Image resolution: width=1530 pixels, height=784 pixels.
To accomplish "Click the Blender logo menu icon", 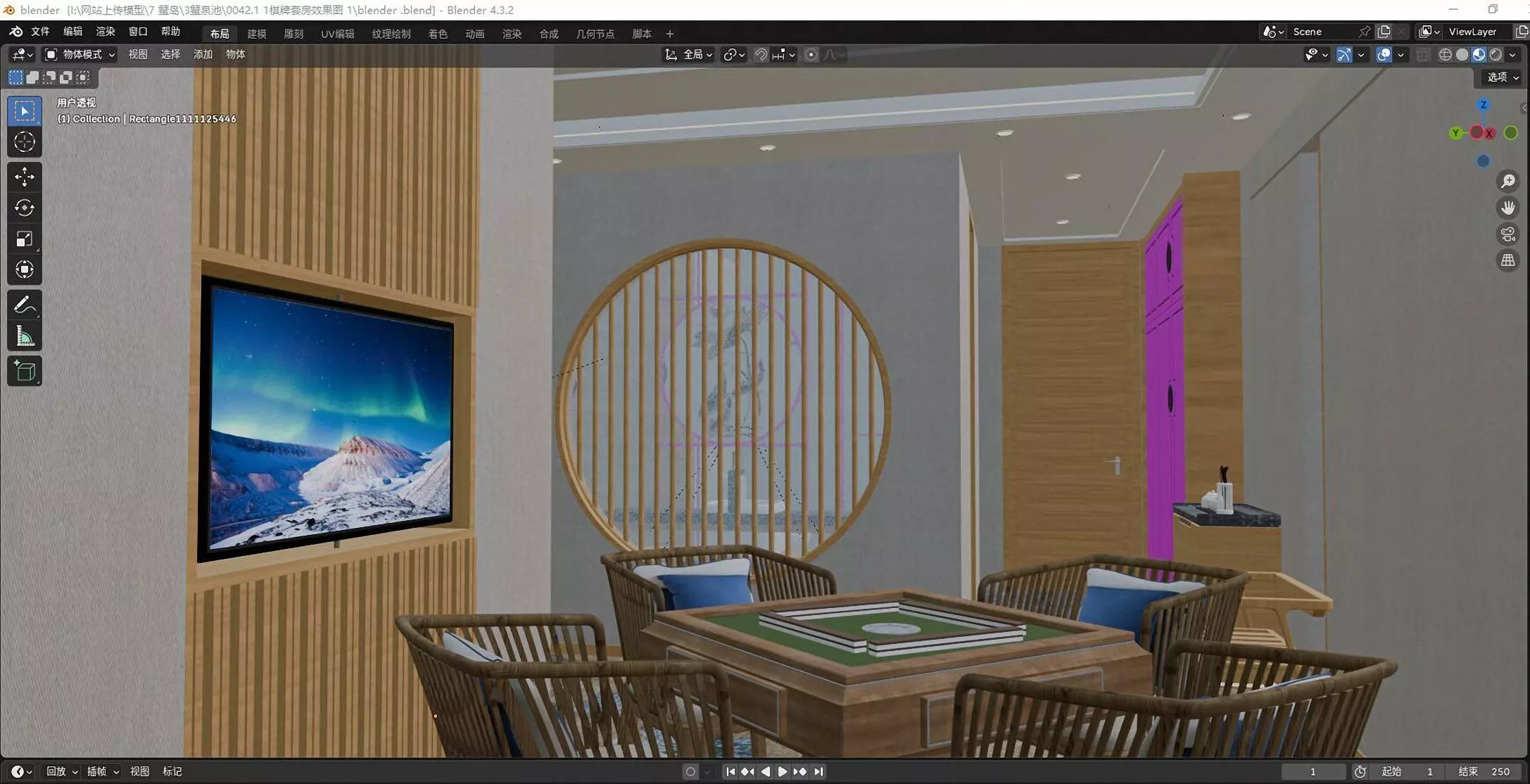I will (15, 32).
